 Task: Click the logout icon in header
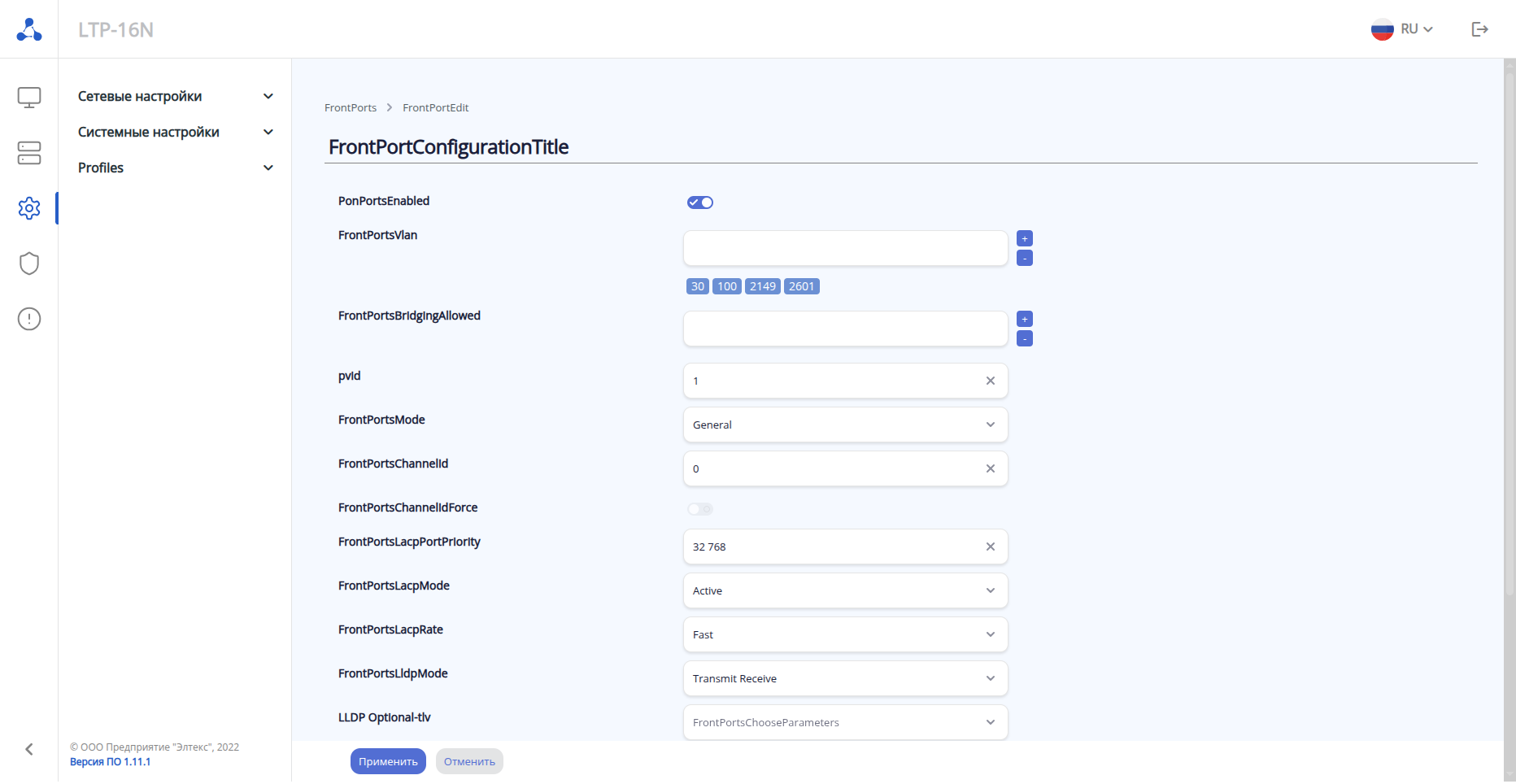coord(1479,29)
